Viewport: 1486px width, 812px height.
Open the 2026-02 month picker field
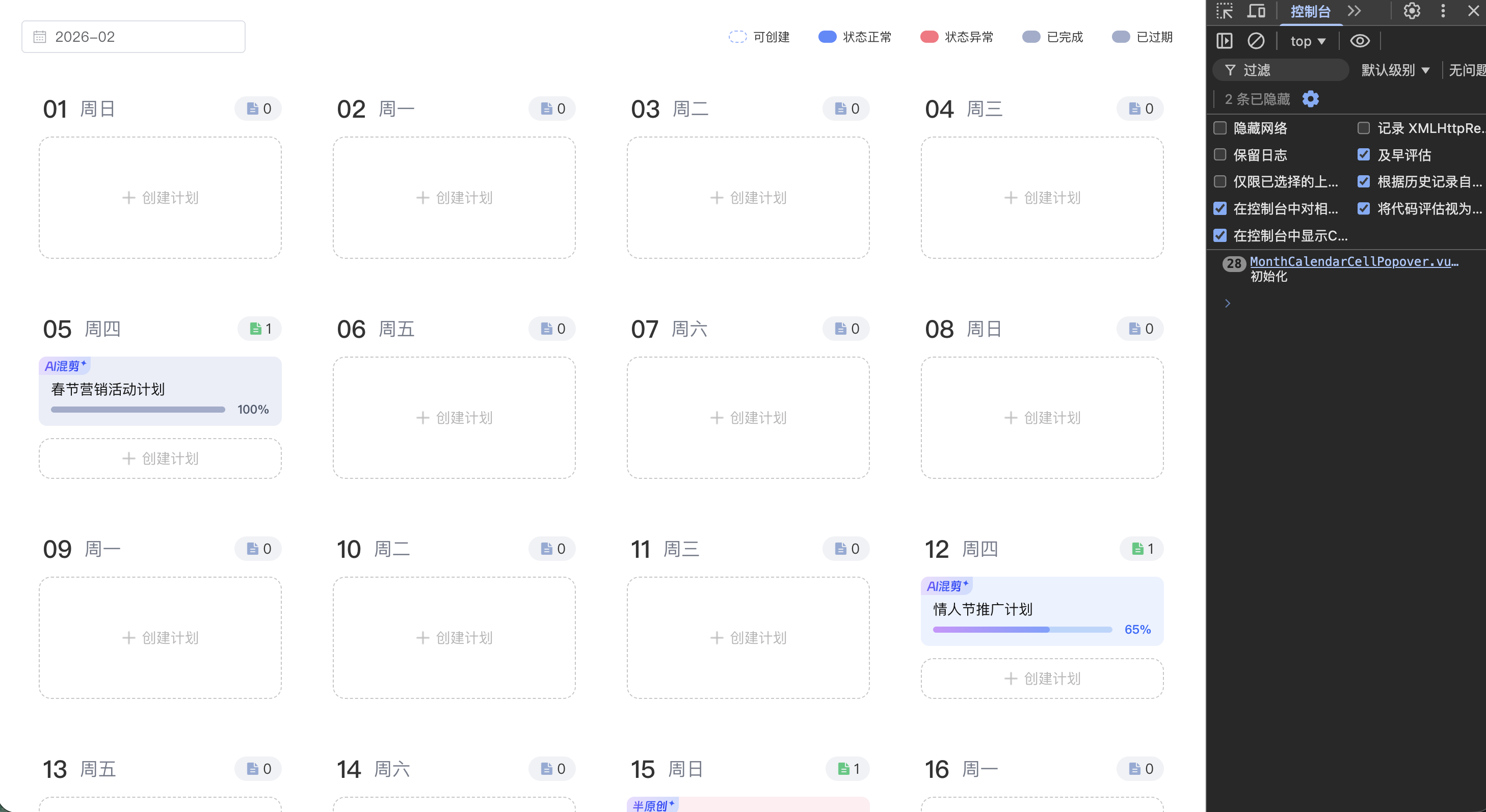pyautogui.click(x=133, y=37)
